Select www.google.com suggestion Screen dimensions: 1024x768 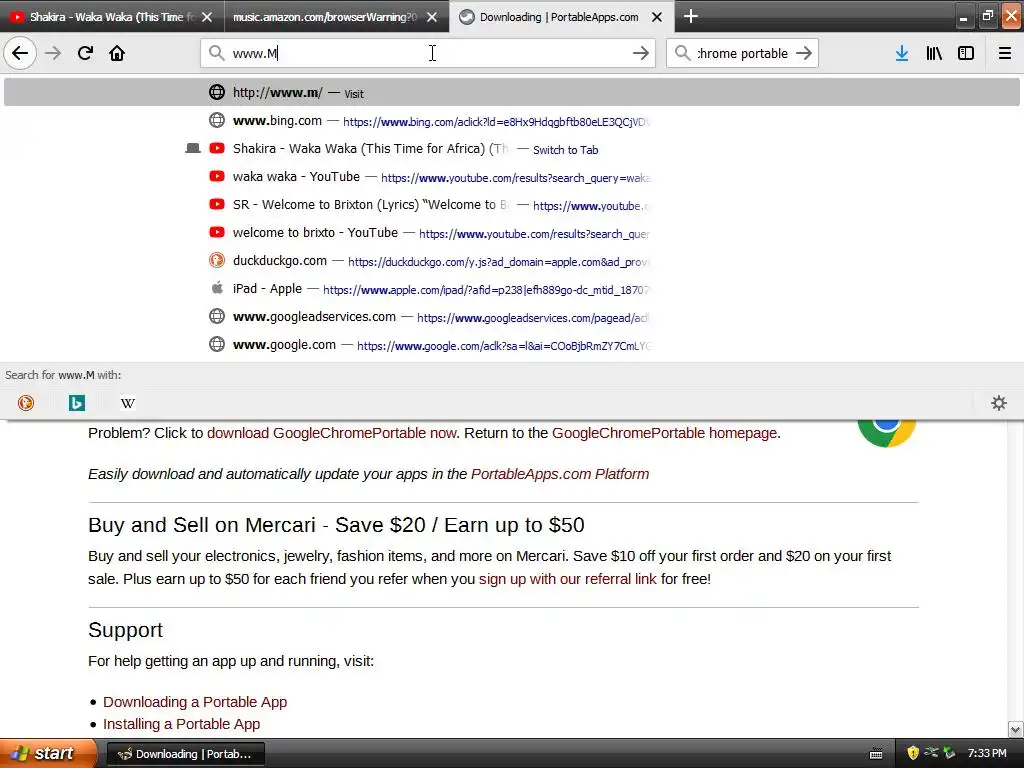tap(511, 345)
